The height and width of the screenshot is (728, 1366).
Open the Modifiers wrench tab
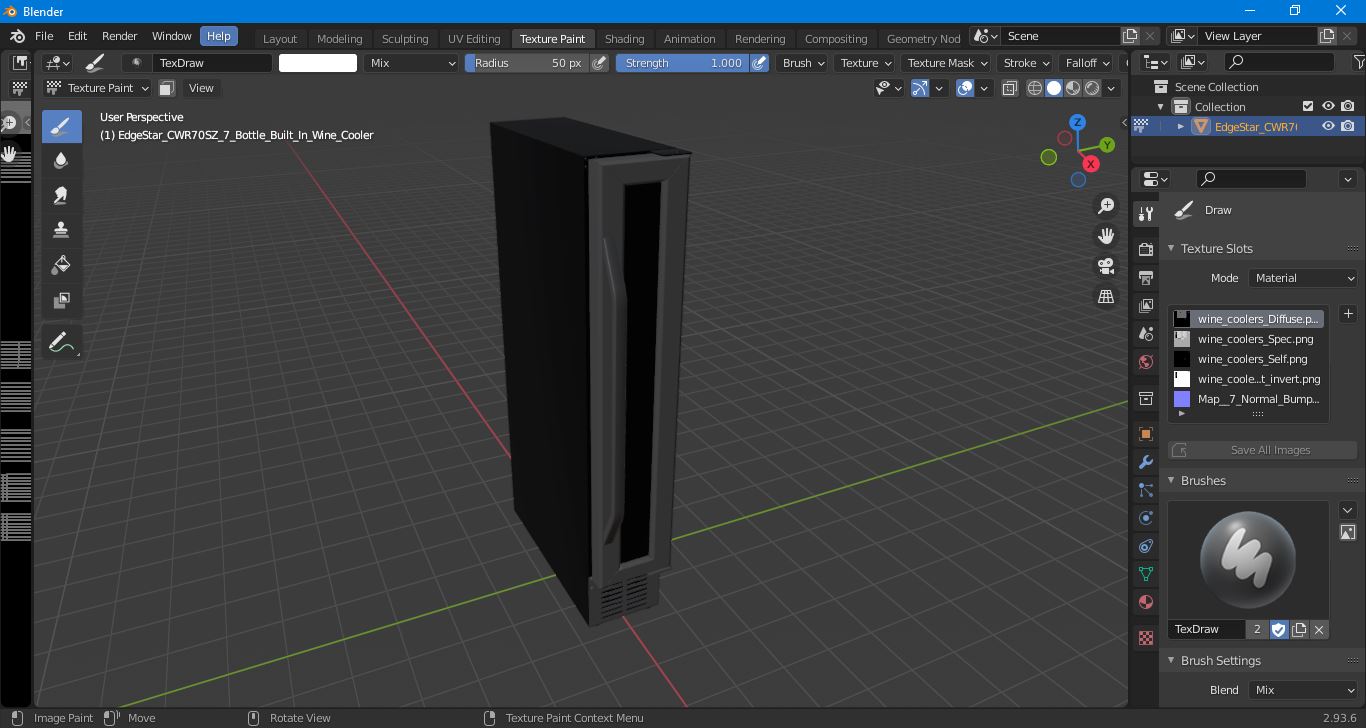1146,462
